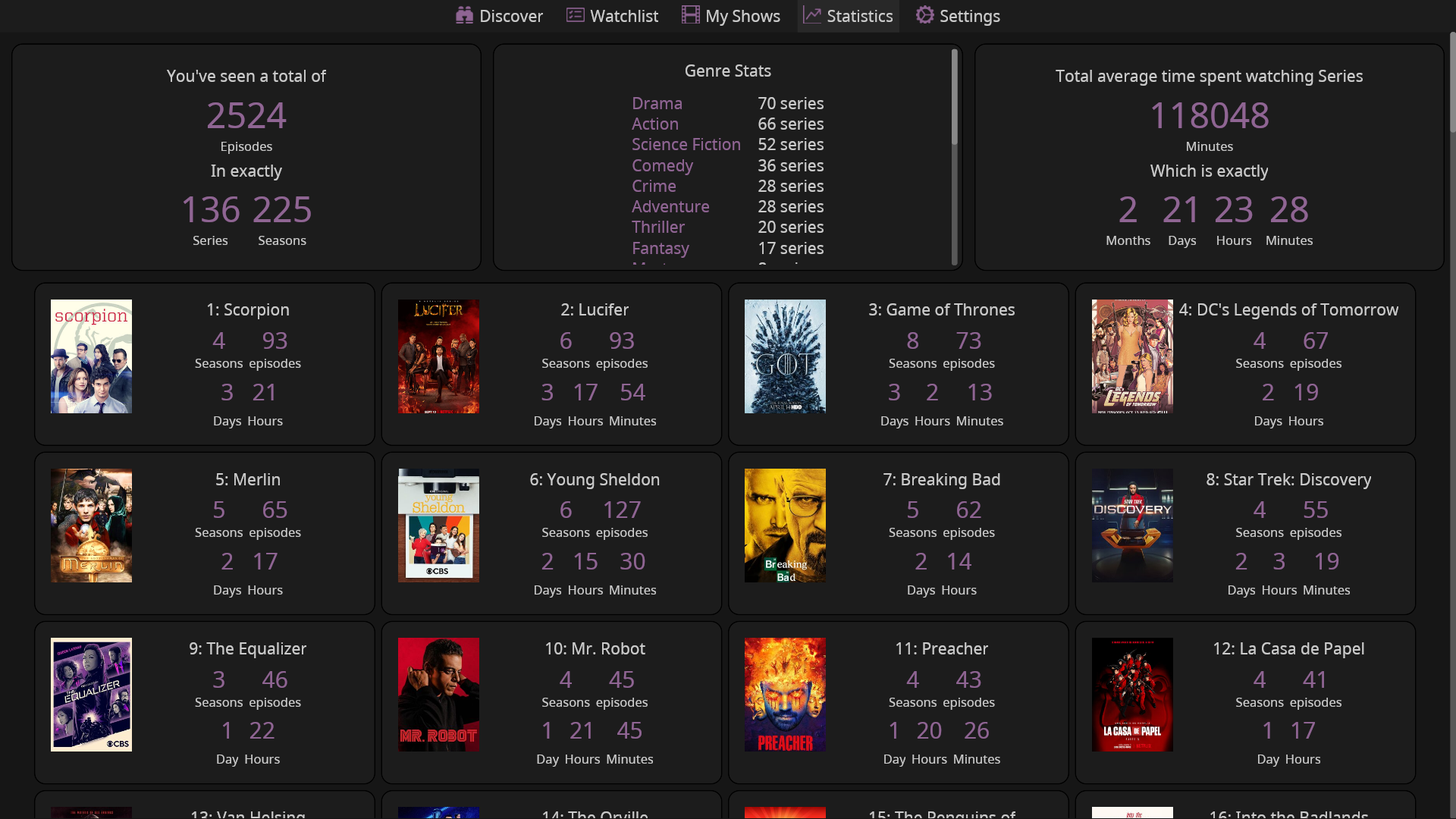Click the Scorpion show poster
Viewport: 1456px width, 819px height.
(91, 356)
